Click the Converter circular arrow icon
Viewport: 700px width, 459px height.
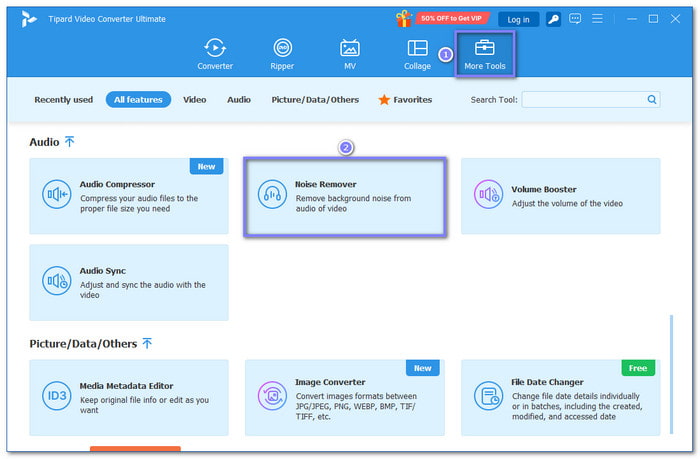(215, 48)
